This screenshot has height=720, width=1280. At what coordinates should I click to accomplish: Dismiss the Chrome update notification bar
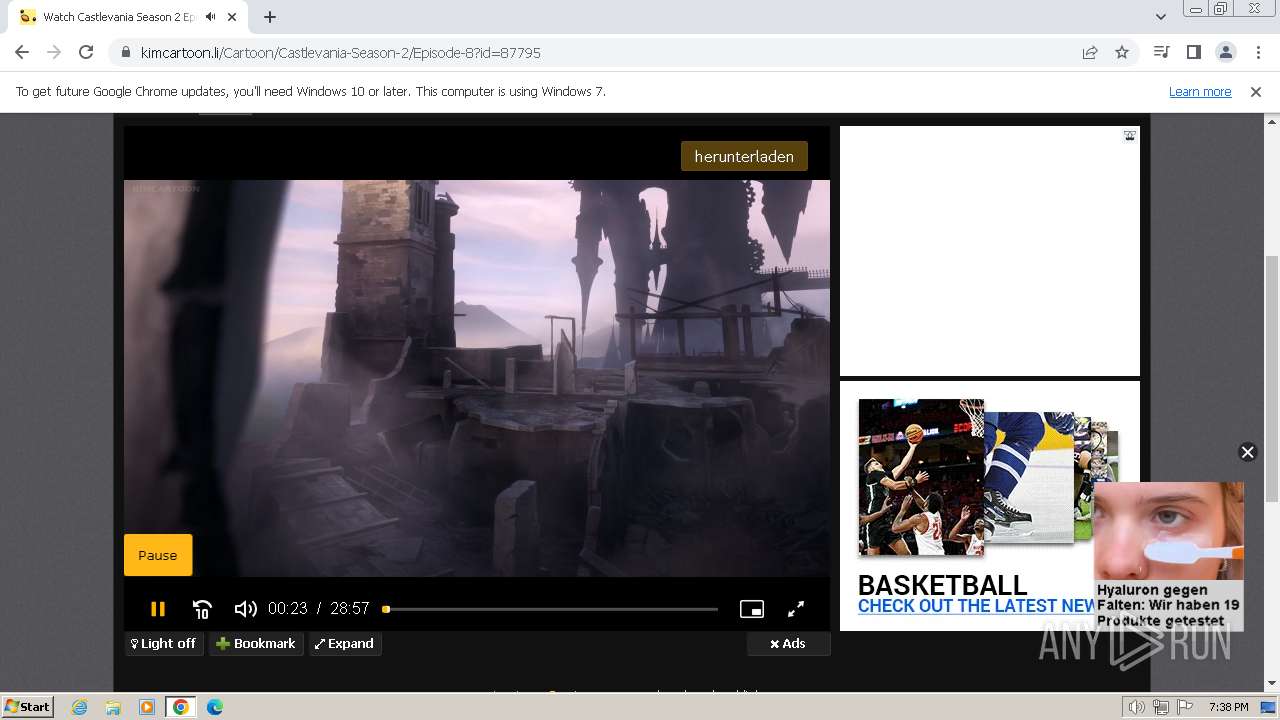[x=1256, y=92]
